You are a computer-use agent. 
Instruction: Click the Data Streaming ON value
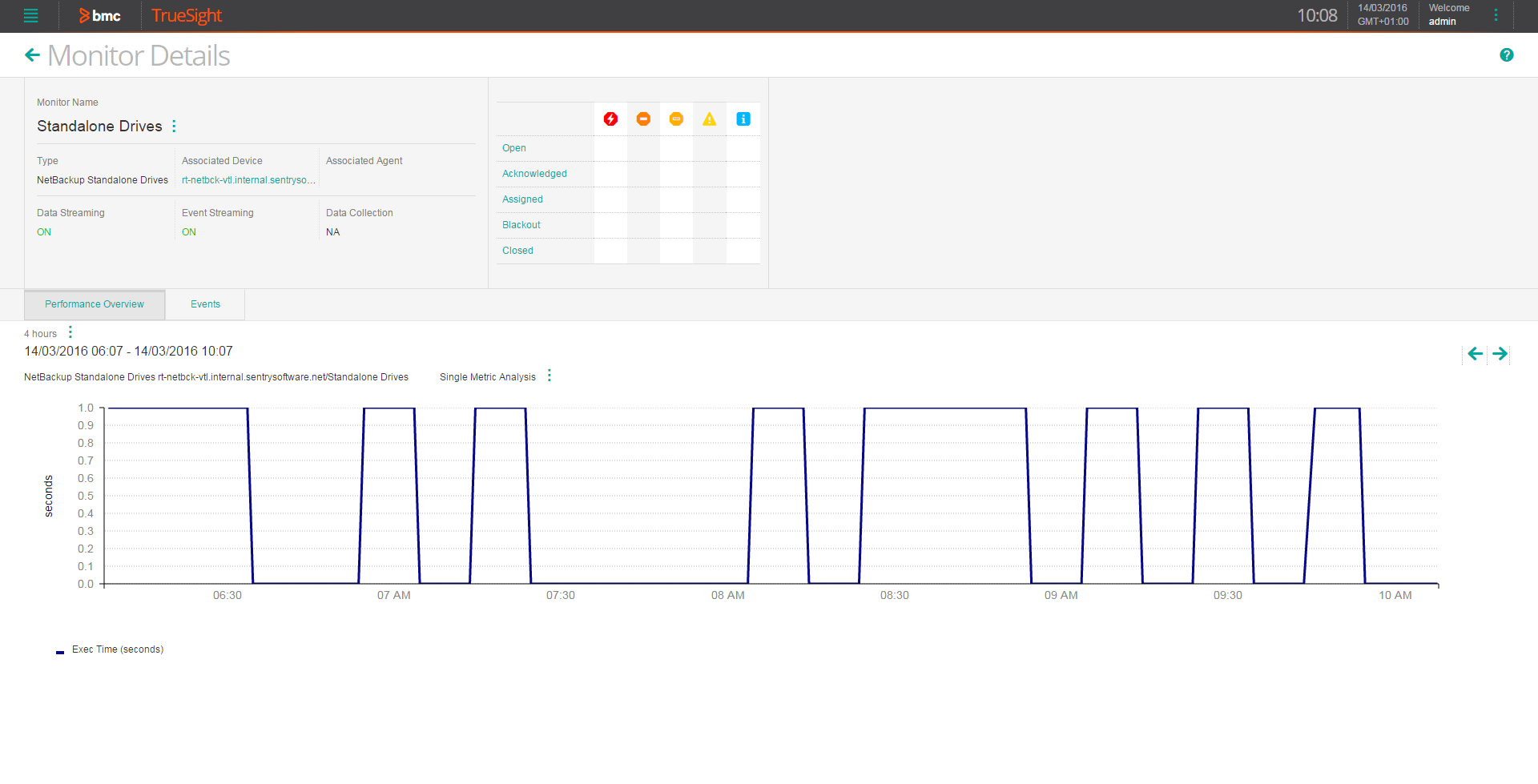(44, 232)
